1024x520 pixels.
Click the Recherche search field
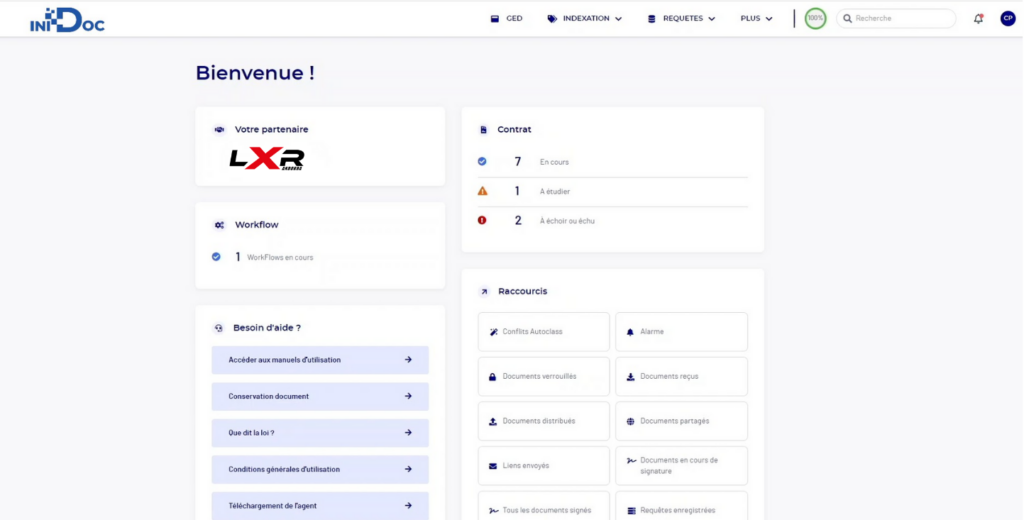tap(900, 18)
